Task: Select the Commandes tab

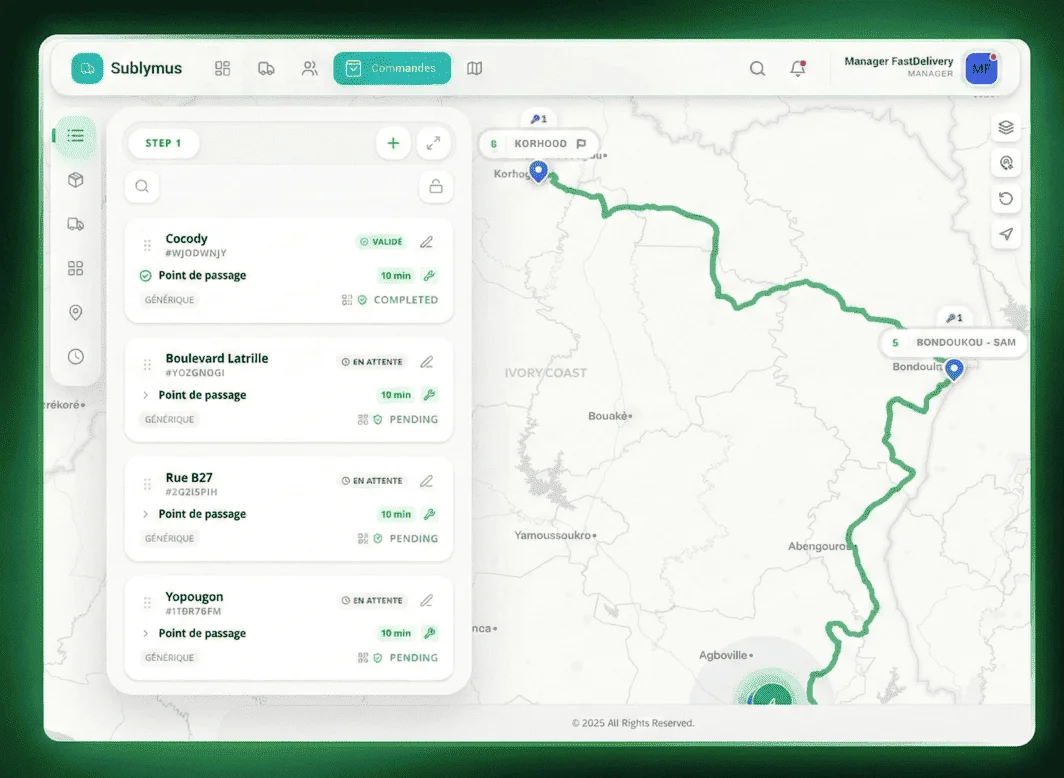Action: point(392,68)
